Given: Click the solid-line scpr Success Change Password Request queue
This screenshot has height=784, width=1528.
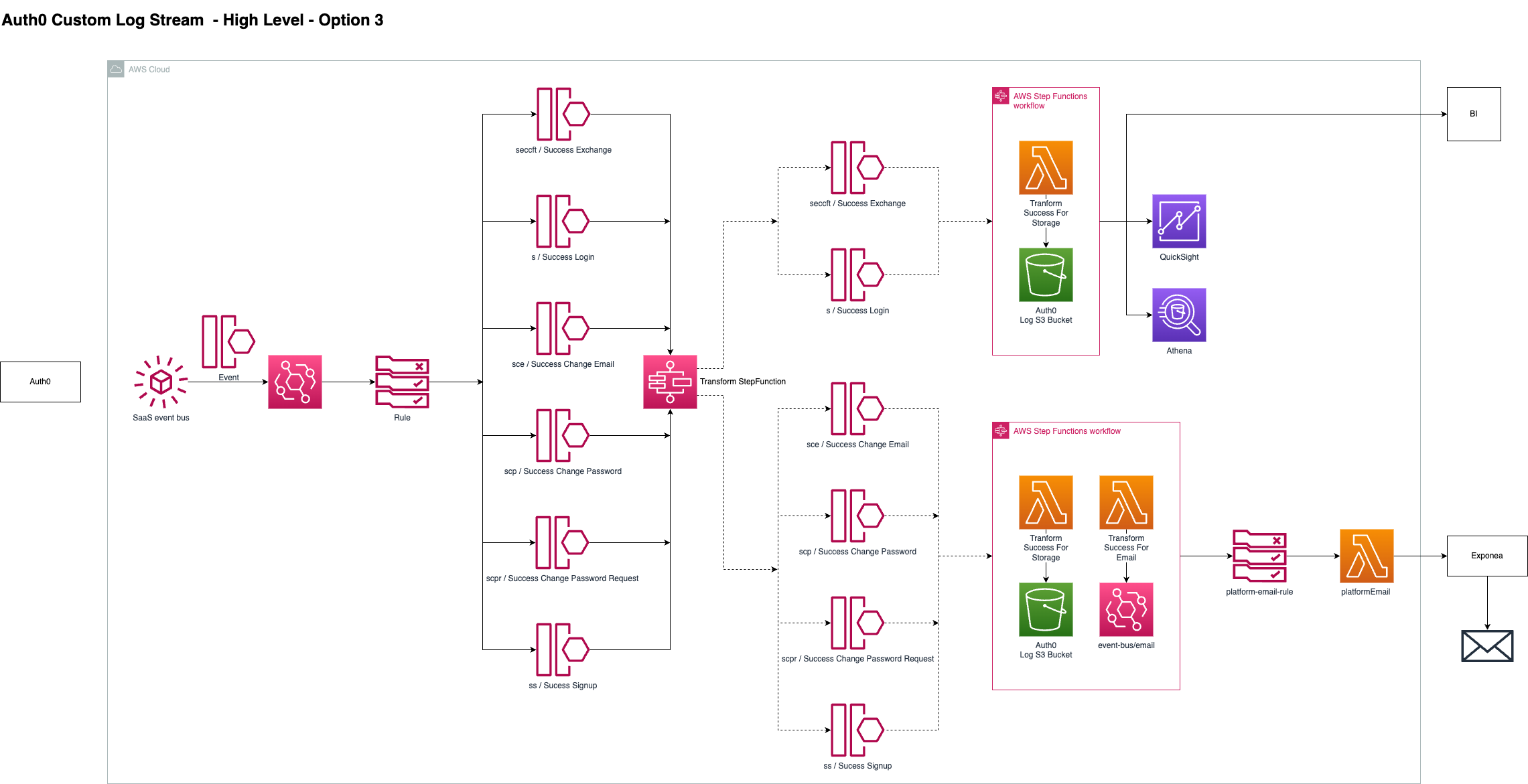Looking at the screenshot, I should pyautogui.click(x=563, y=542).
